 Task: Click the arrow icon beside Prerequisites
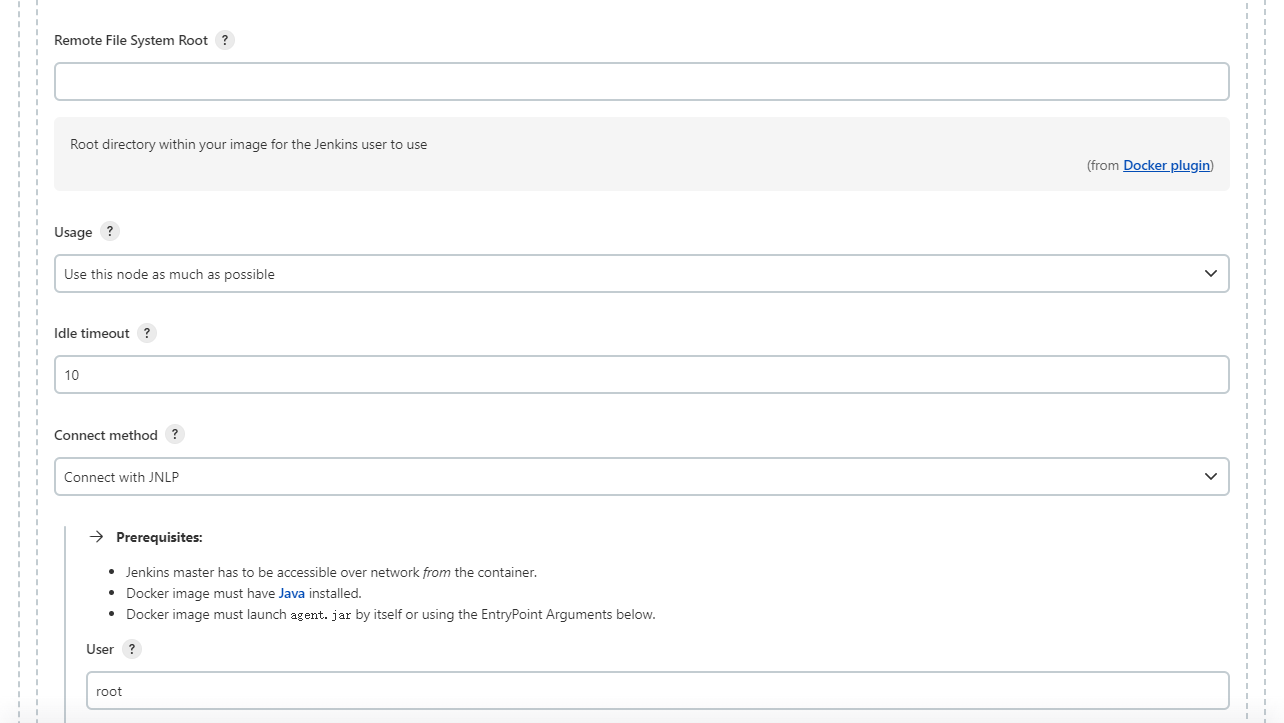(x=96, y=537)
